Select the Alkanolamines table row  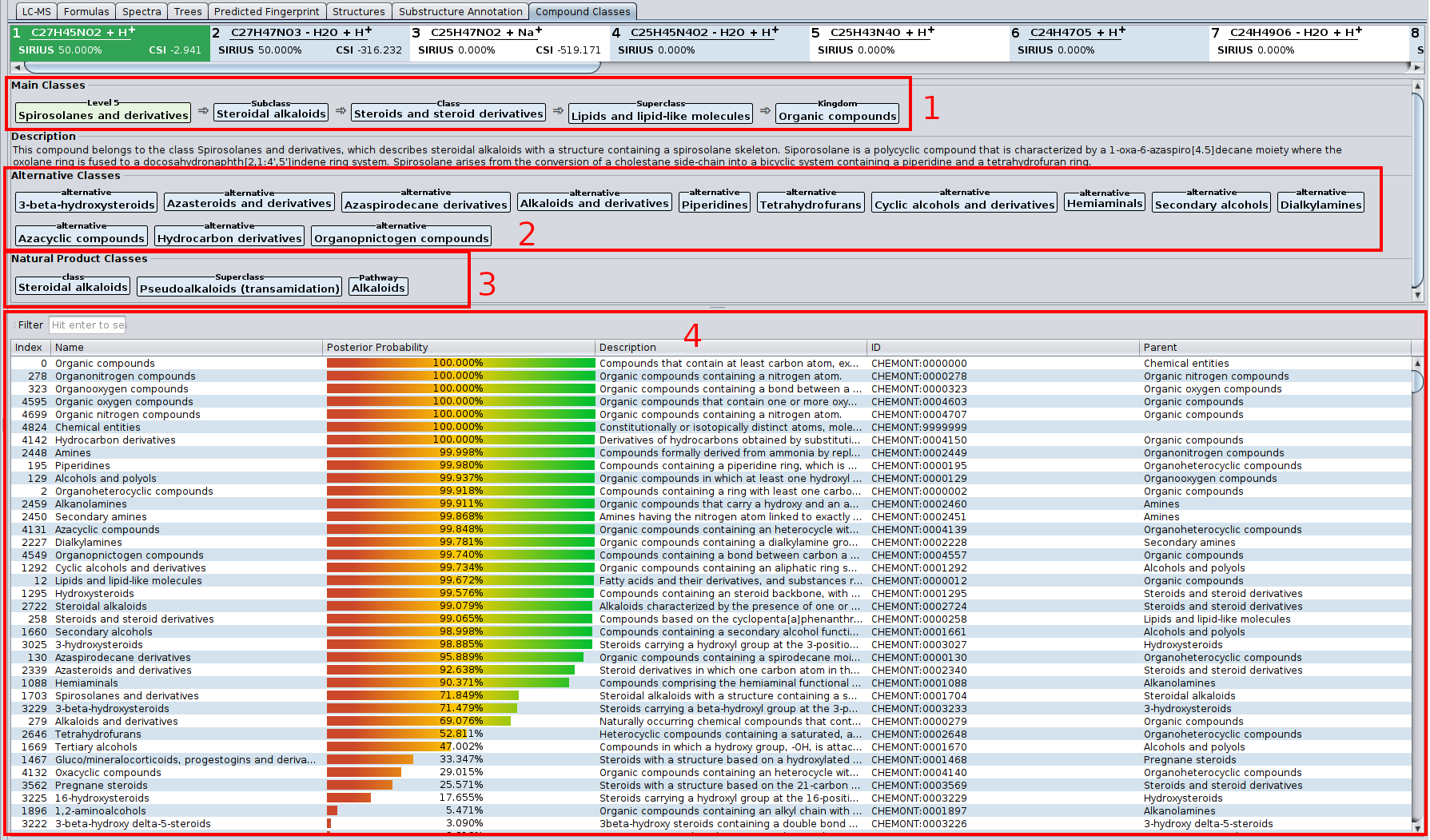(x=711, y=504)
